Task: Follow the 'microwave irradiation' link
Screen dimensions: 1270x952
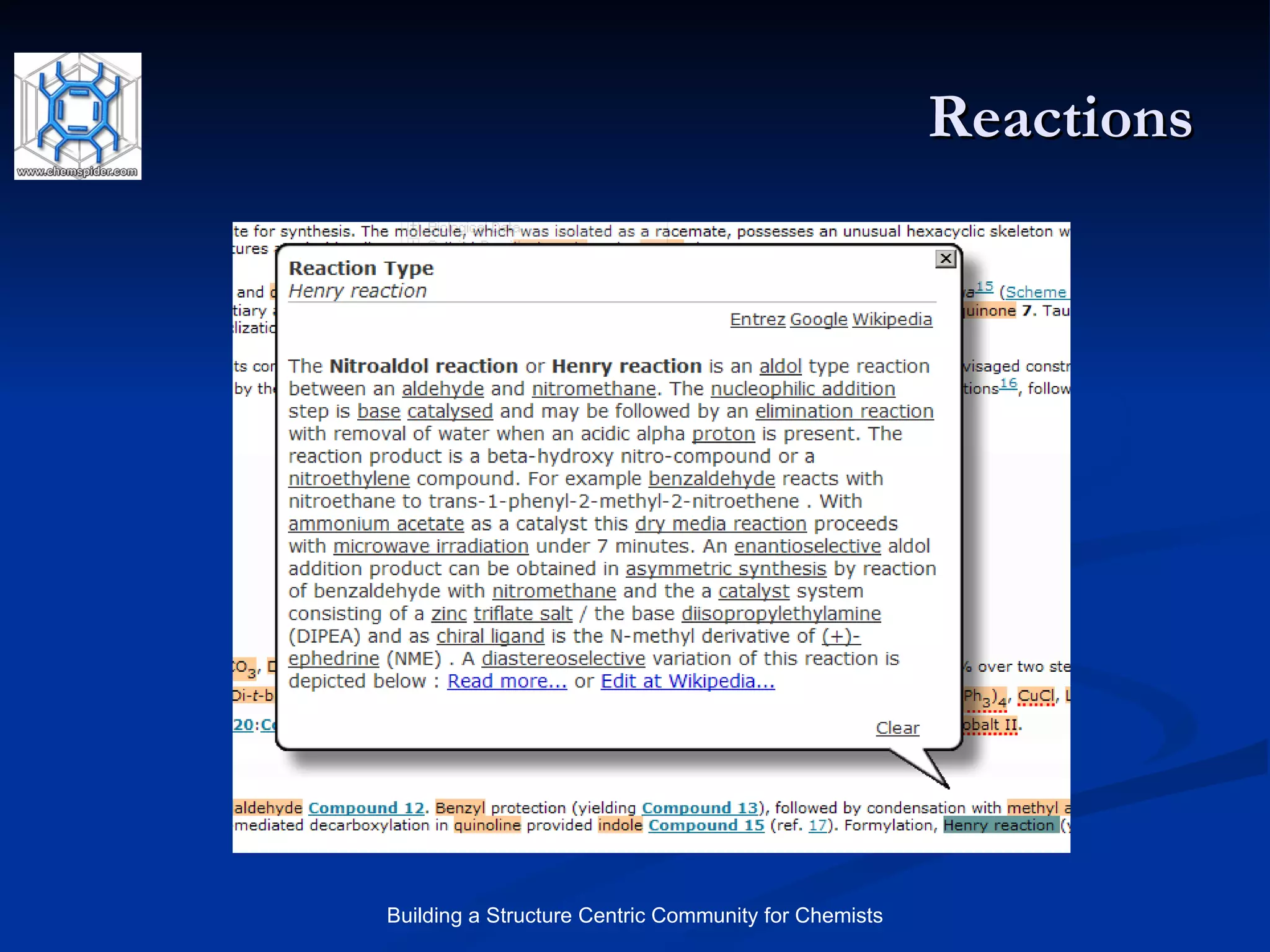Action: [x=431, y=546]
